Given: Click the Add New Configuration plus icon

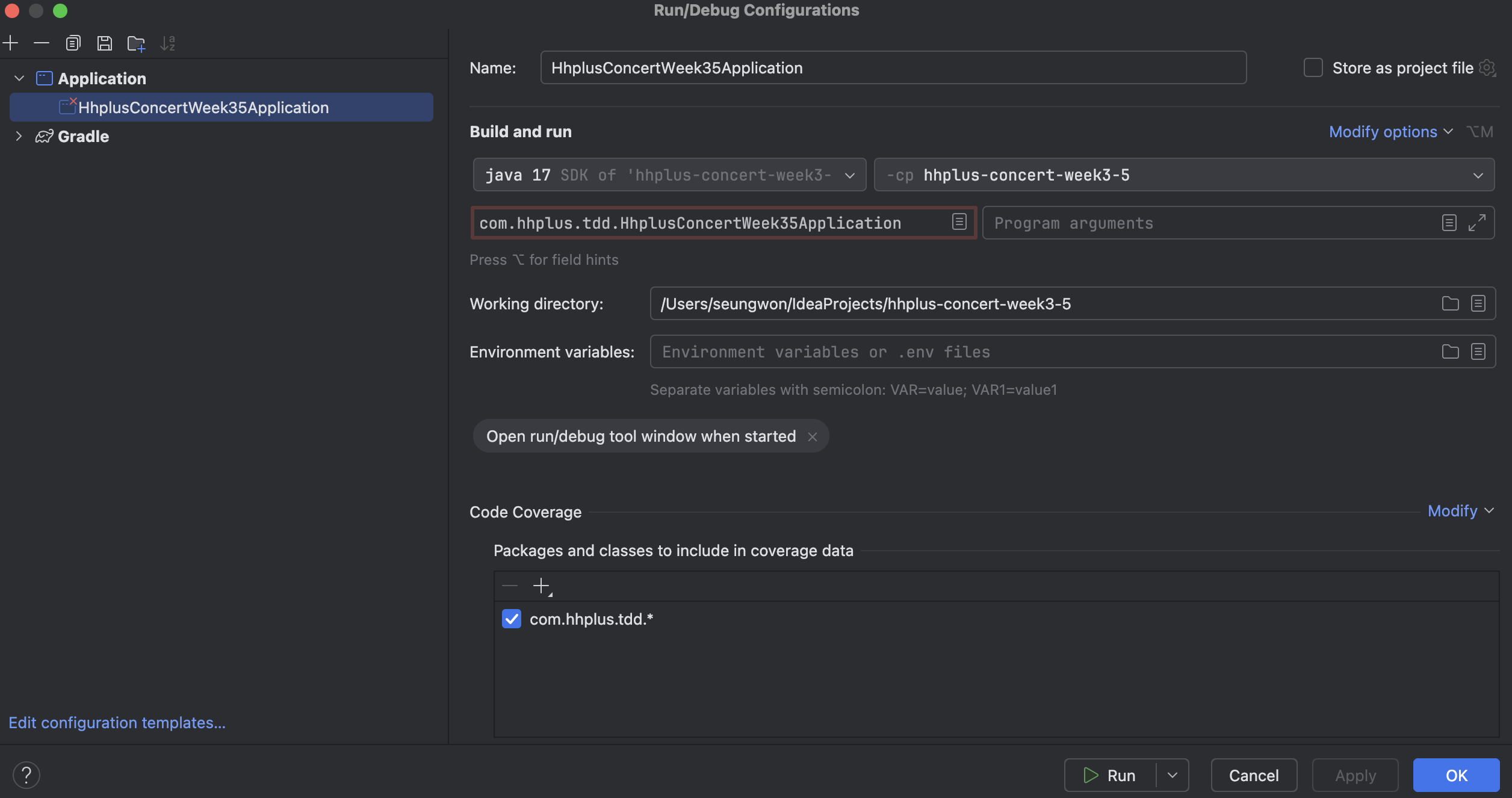Looking at the screenshot, I should 11,43.
